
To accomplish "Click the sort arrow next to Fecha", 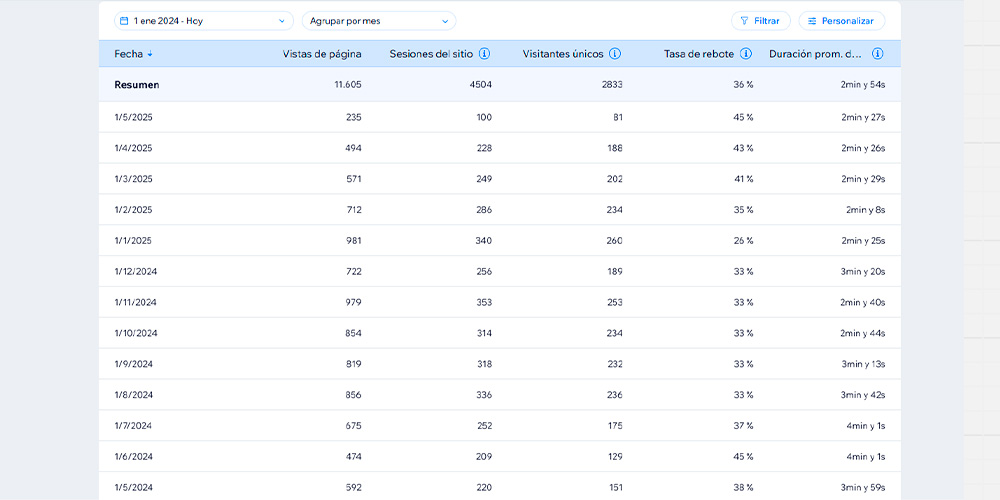I will click(x=150, y=54).
